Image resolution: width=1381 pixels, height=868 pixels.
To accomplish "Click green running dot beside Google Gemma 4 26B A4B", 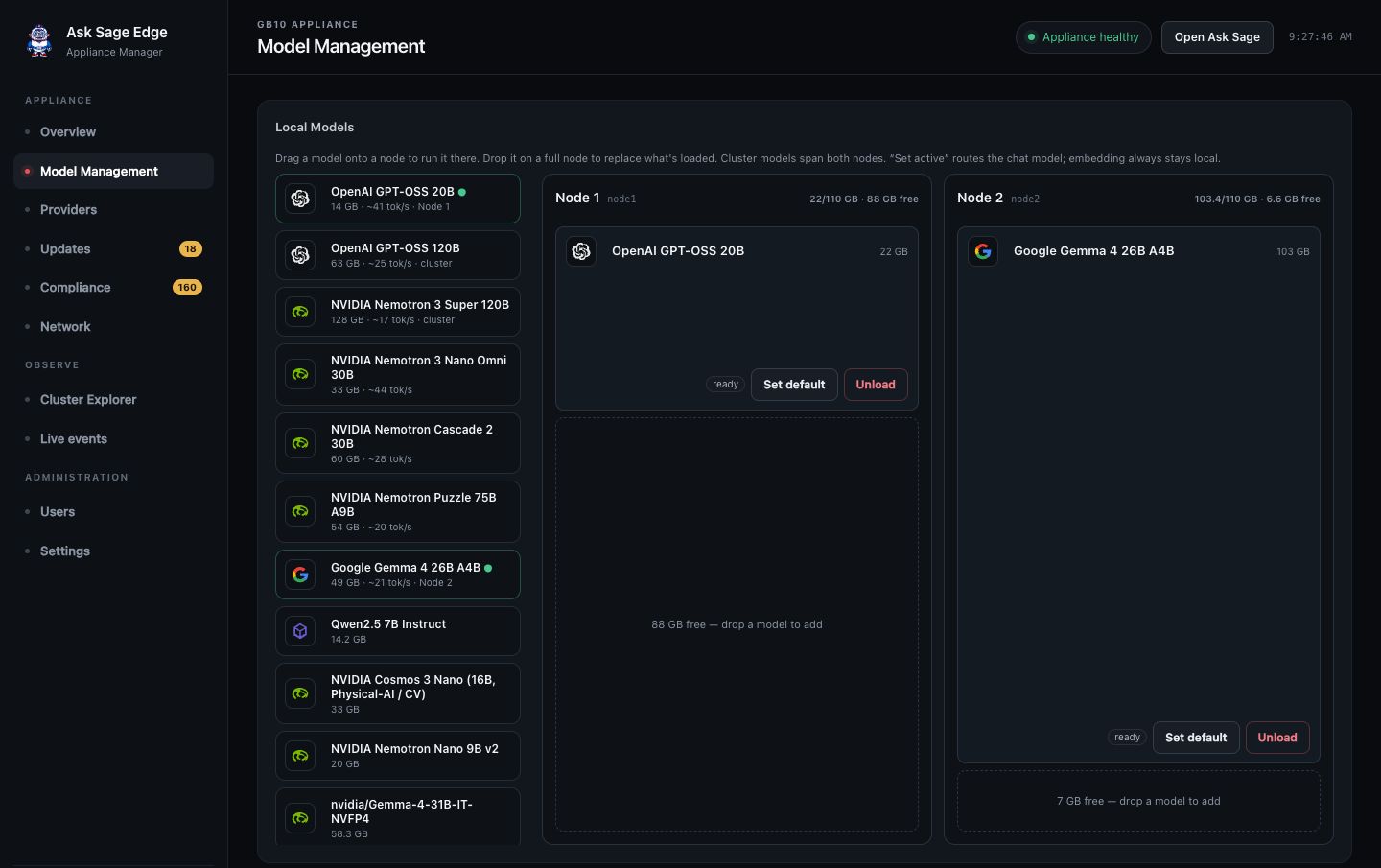I will tap(488, 568).
